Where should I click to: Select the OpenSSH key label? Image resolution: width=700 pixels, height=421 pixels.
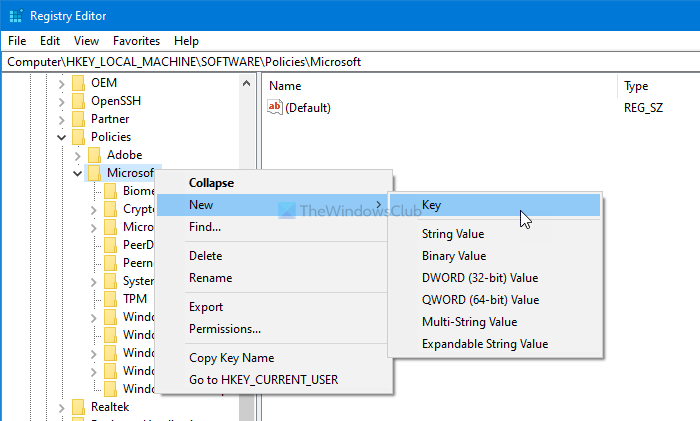[x=116, y=101]
